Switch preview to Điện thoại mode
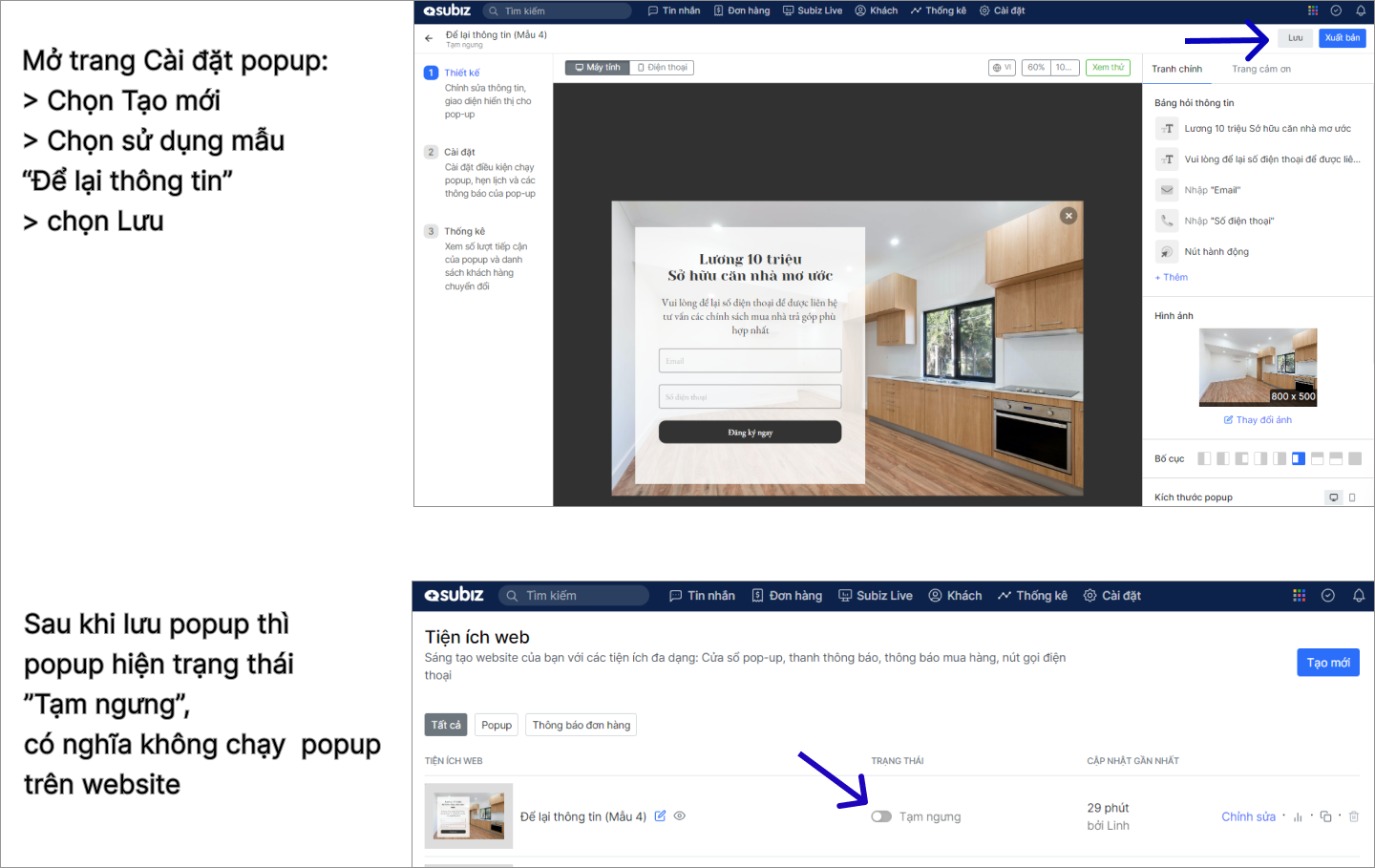The width and height of the screenshot is (1375, 868). 662,68
